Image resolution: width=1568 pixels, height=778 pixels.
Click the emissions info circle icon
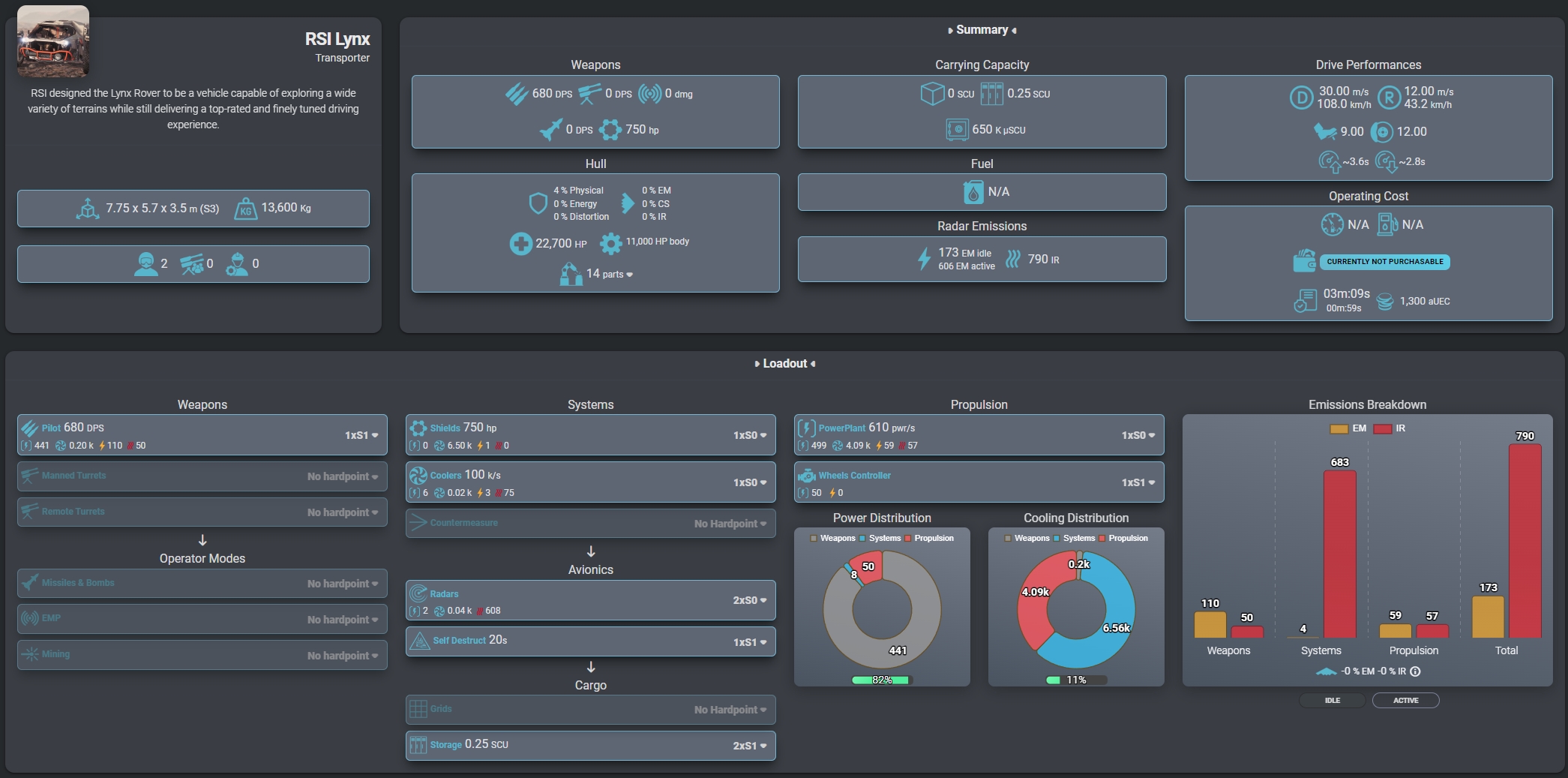[x=1415, y=671]
